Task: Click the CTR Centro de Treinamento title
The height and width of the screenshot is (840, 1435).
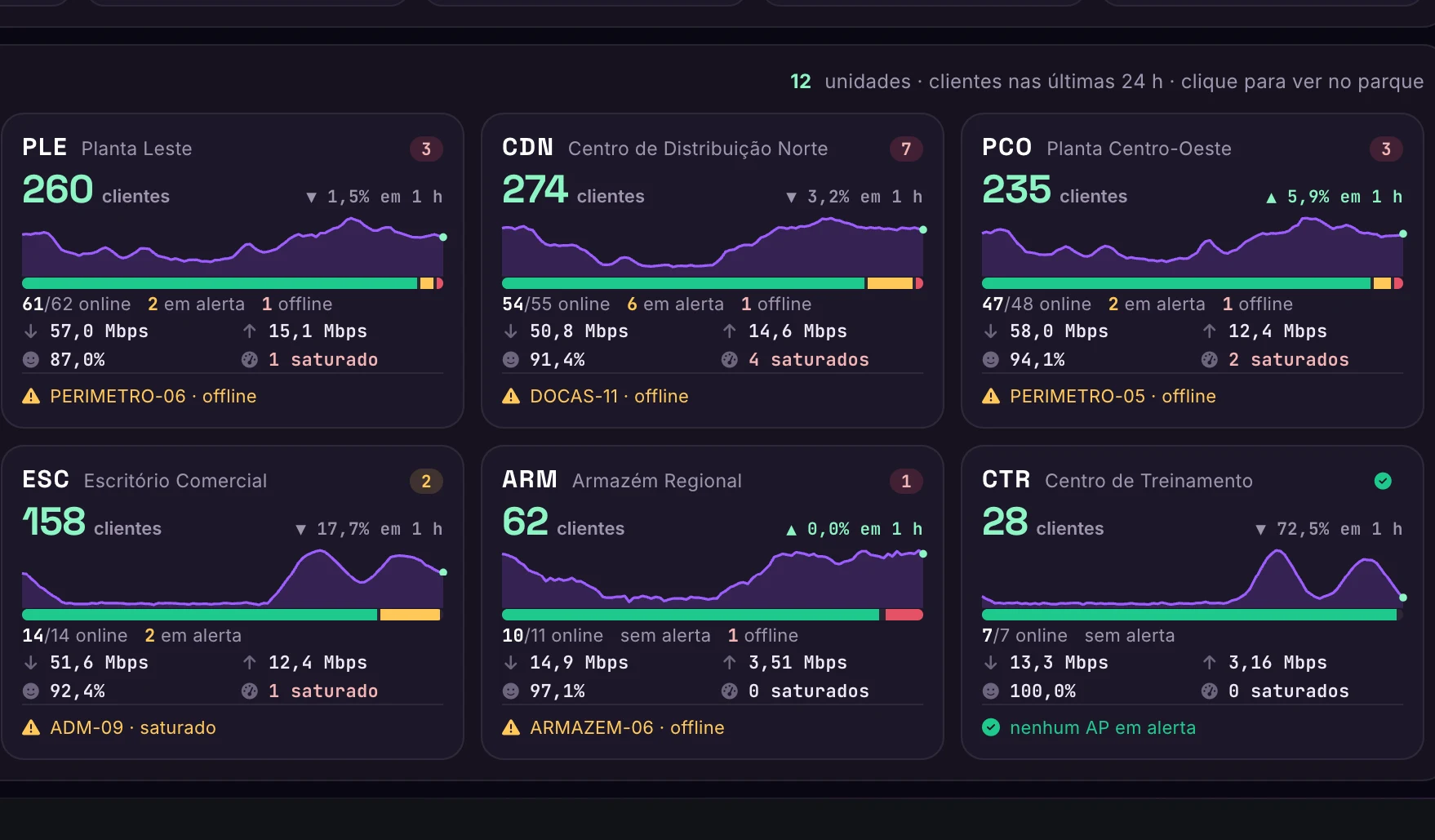Action: click(x=1117, y=480)
